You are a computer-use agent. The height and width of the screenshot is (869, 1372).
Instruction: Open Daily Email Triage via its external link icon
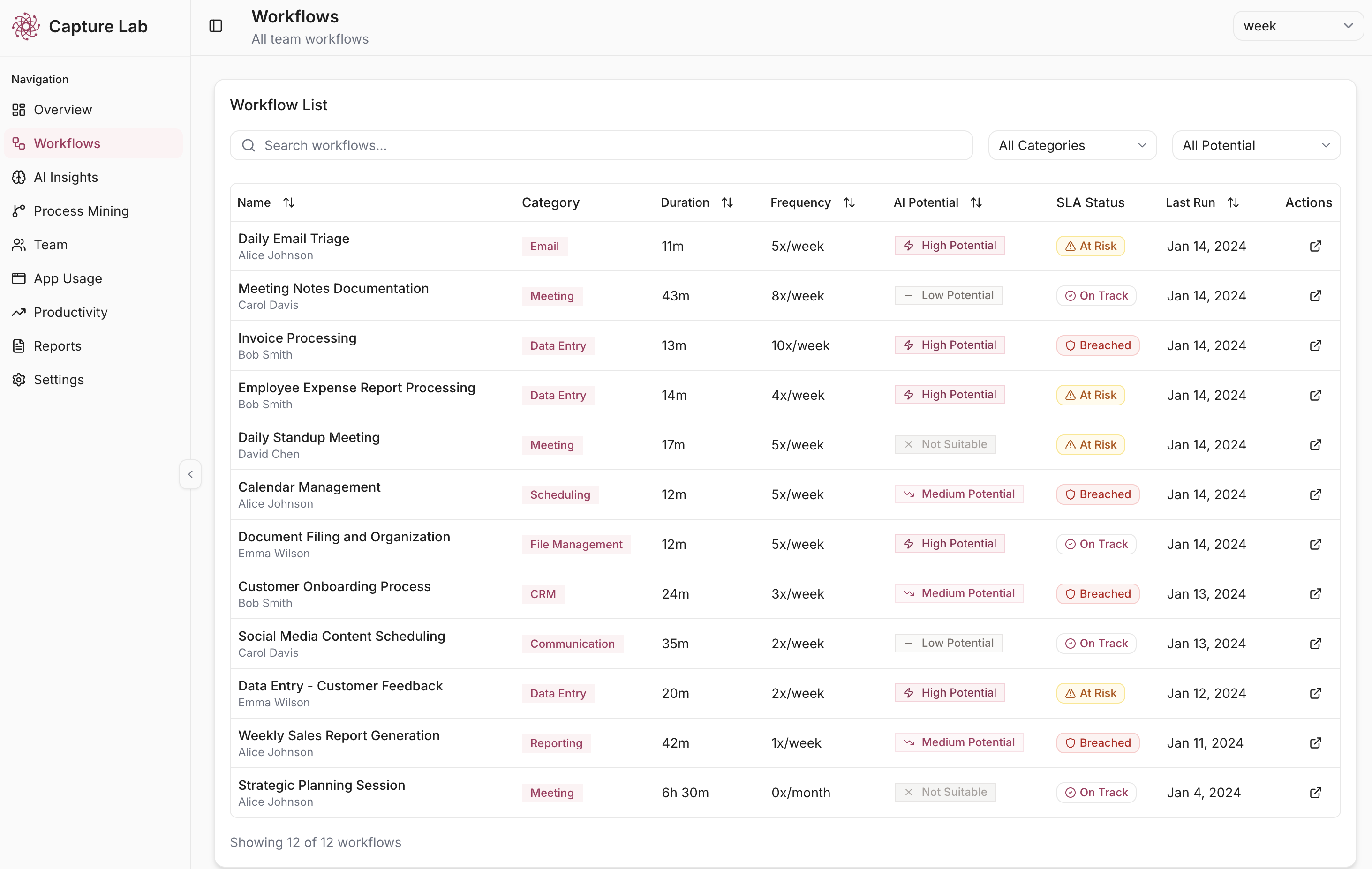1316,246
